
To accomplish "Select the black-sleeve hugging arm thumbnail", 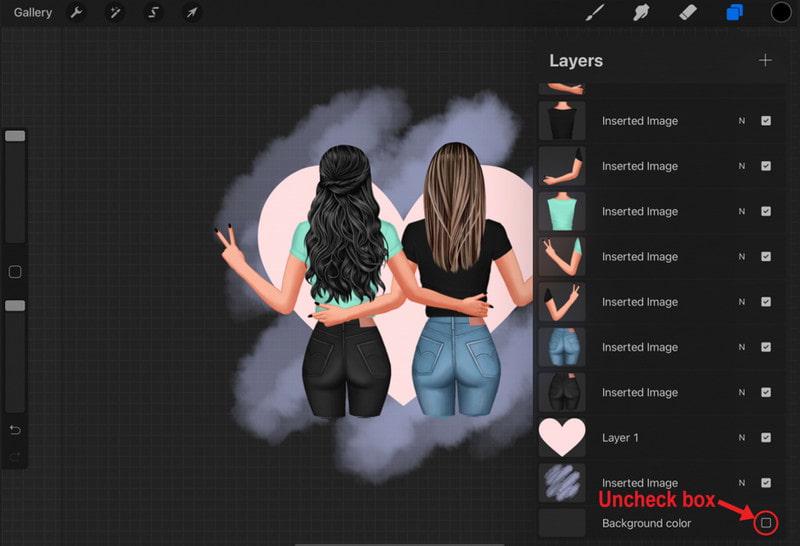I will coord(562,166).
